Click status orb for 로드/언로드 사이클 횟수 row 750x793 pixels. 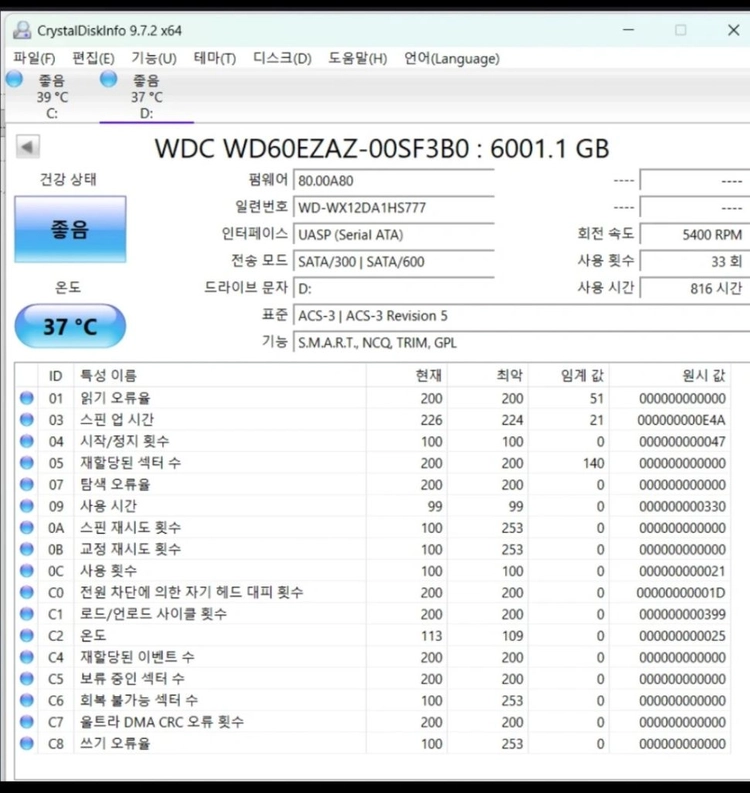[x=27, y=613]
